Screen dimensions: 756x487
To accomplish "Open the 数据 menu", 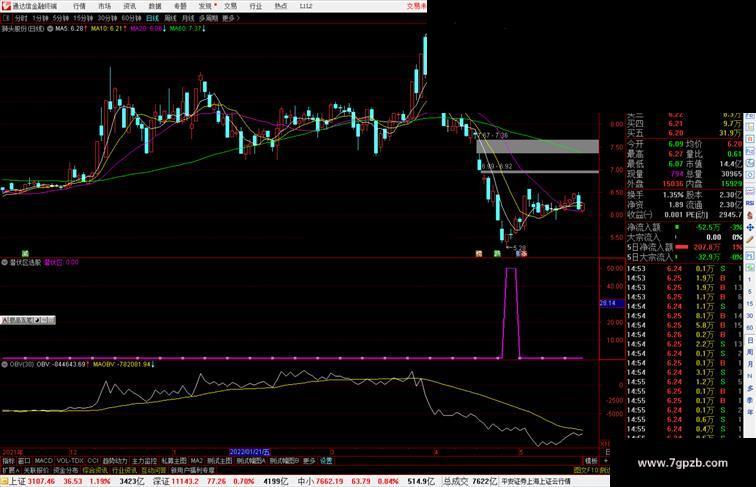I will pyautogui.click(x=155, y=6).
